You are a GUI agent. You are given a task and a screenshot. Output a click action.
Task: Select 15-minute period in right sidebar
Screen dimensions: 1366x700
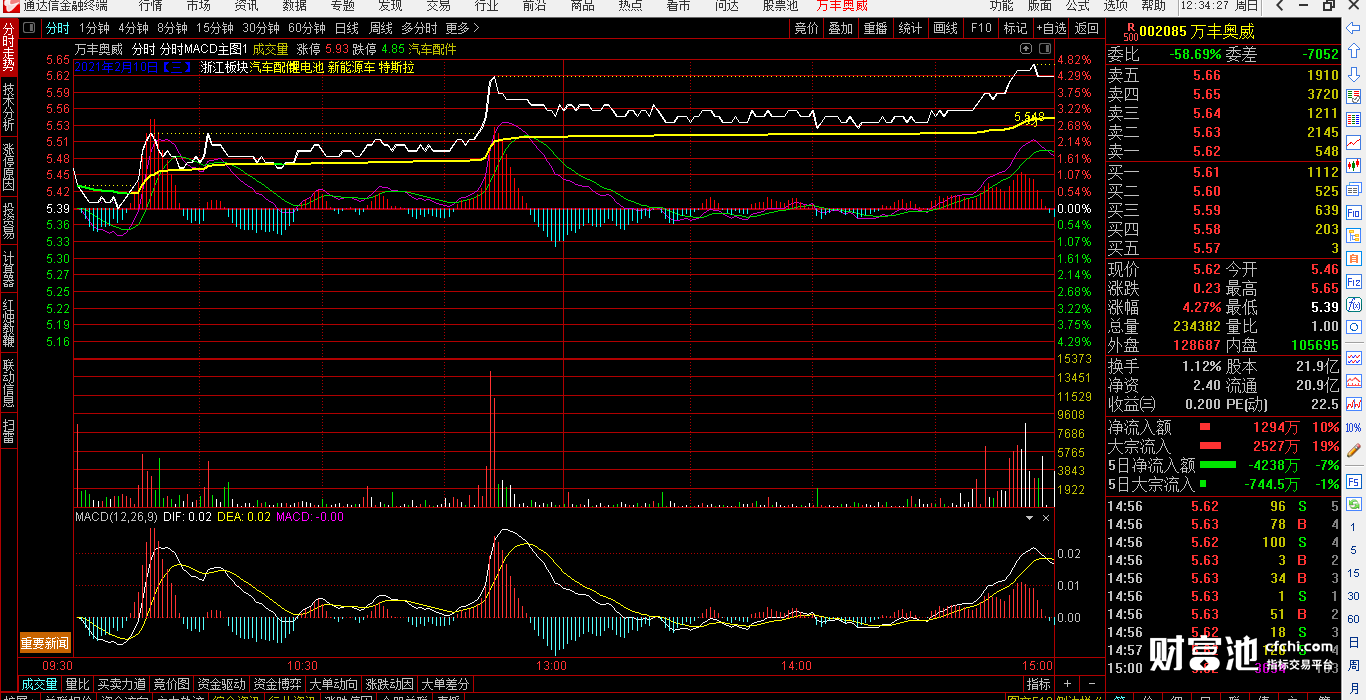click(x=1354, y=573)
